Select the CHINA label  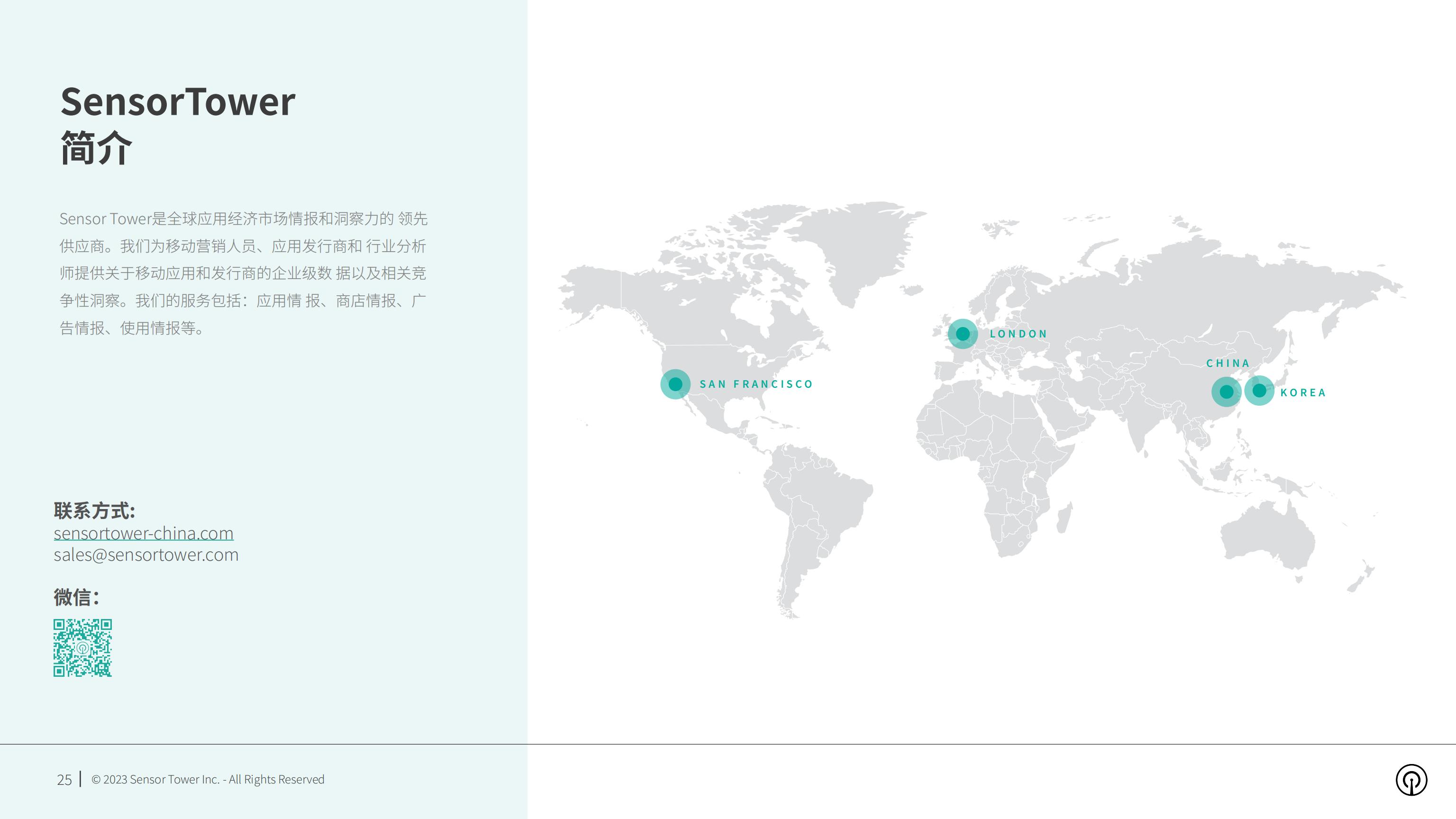pyautogui.click(x=1228, y=364)
